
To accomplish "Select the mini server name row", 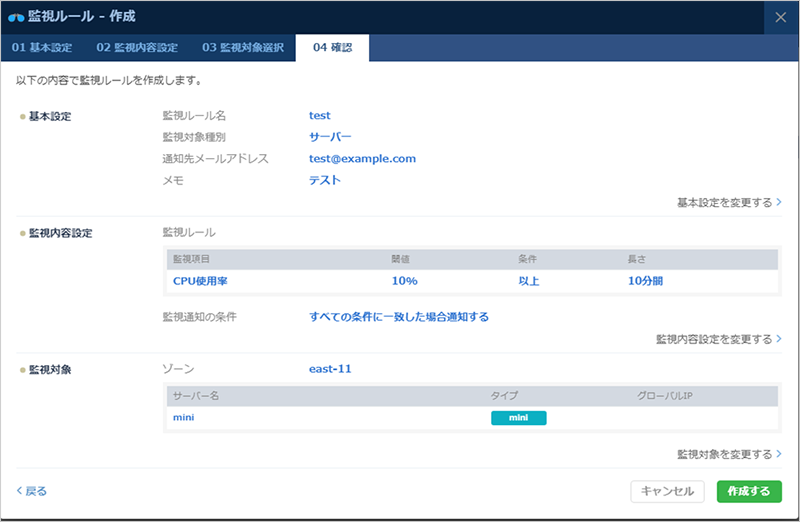I will (183, 418).
